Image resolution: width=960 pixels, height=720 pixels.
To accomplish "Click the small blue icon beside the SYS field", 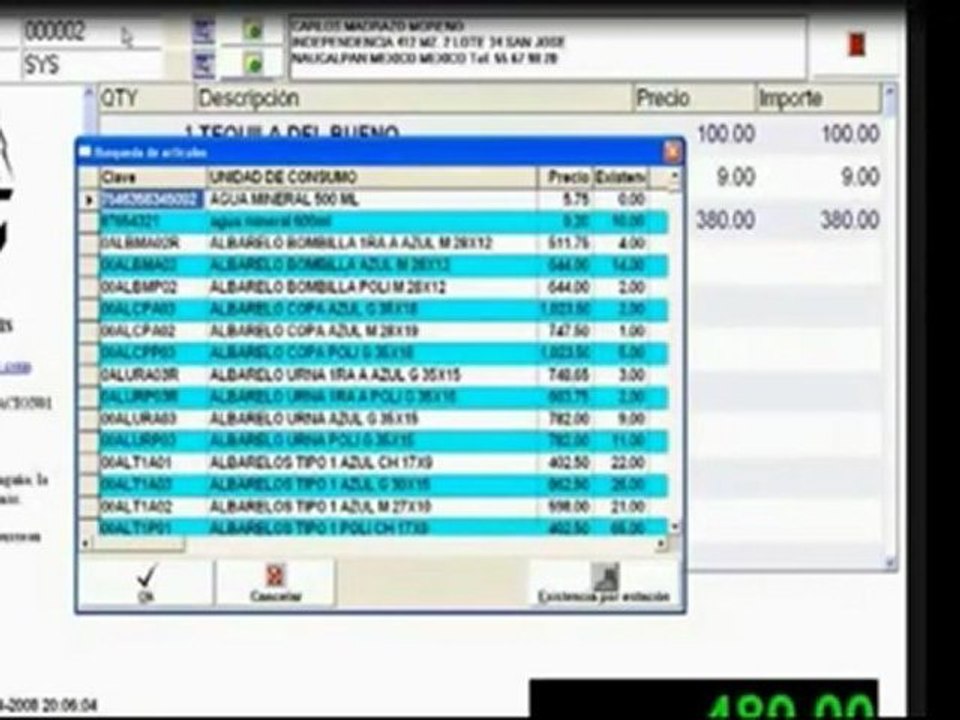I will pyautogui.click(x=204, y=64).
